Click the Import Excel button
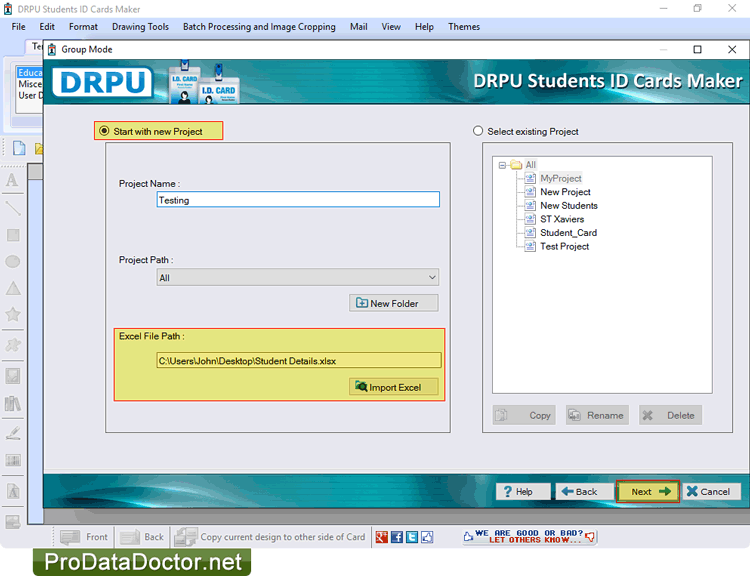The height and width of the screenshot is (576, 750). coord(394,387)
